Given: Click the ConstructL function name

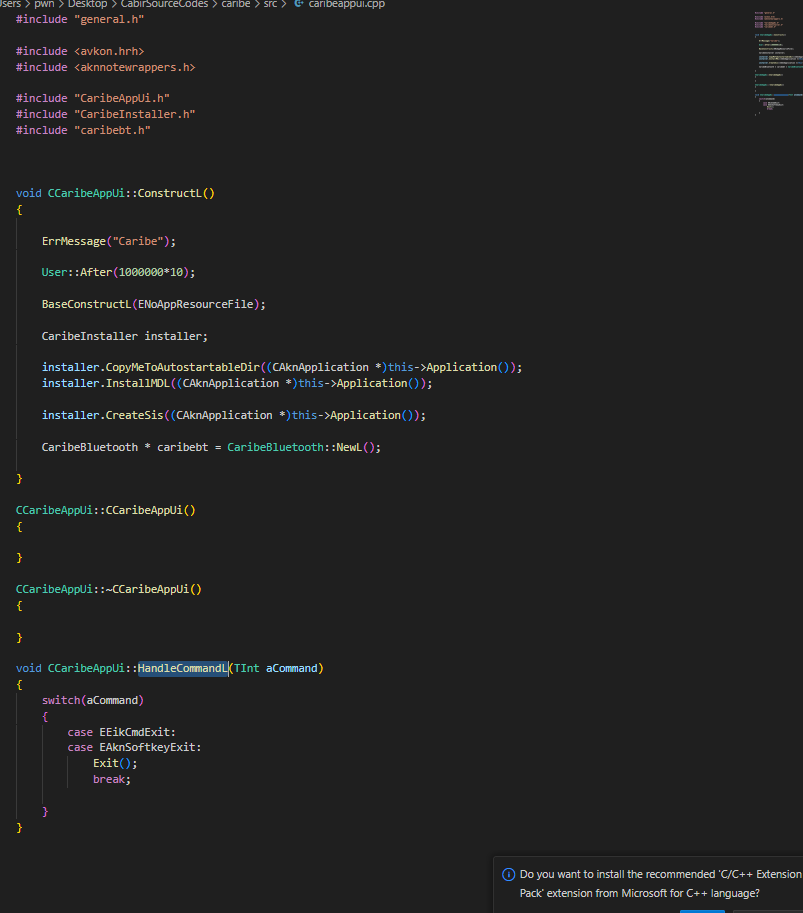Looking at the screenshot, I should point(169,193).
